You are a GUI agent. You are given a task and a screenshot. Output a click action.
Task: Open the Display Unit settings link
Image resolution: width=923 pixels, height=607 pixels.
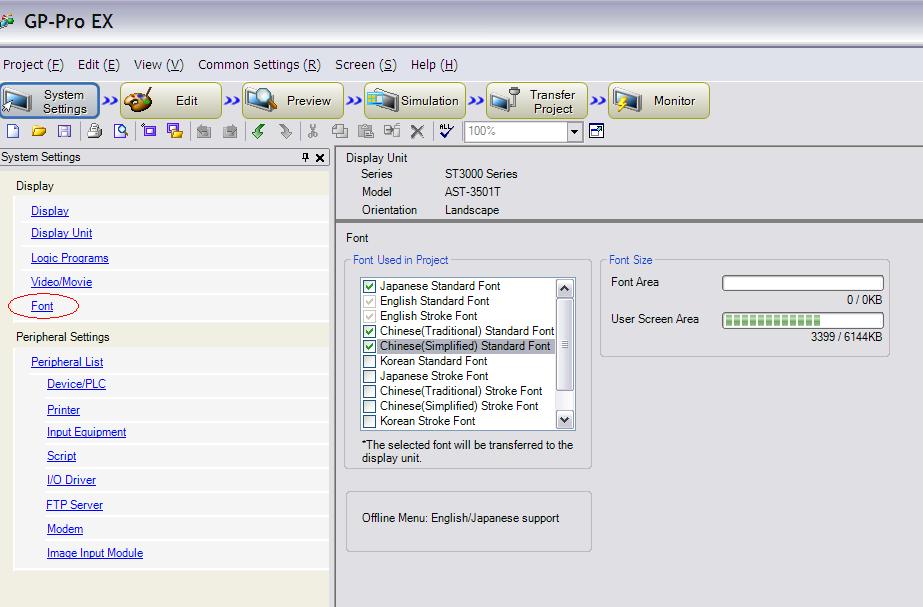tap(61, 233)
